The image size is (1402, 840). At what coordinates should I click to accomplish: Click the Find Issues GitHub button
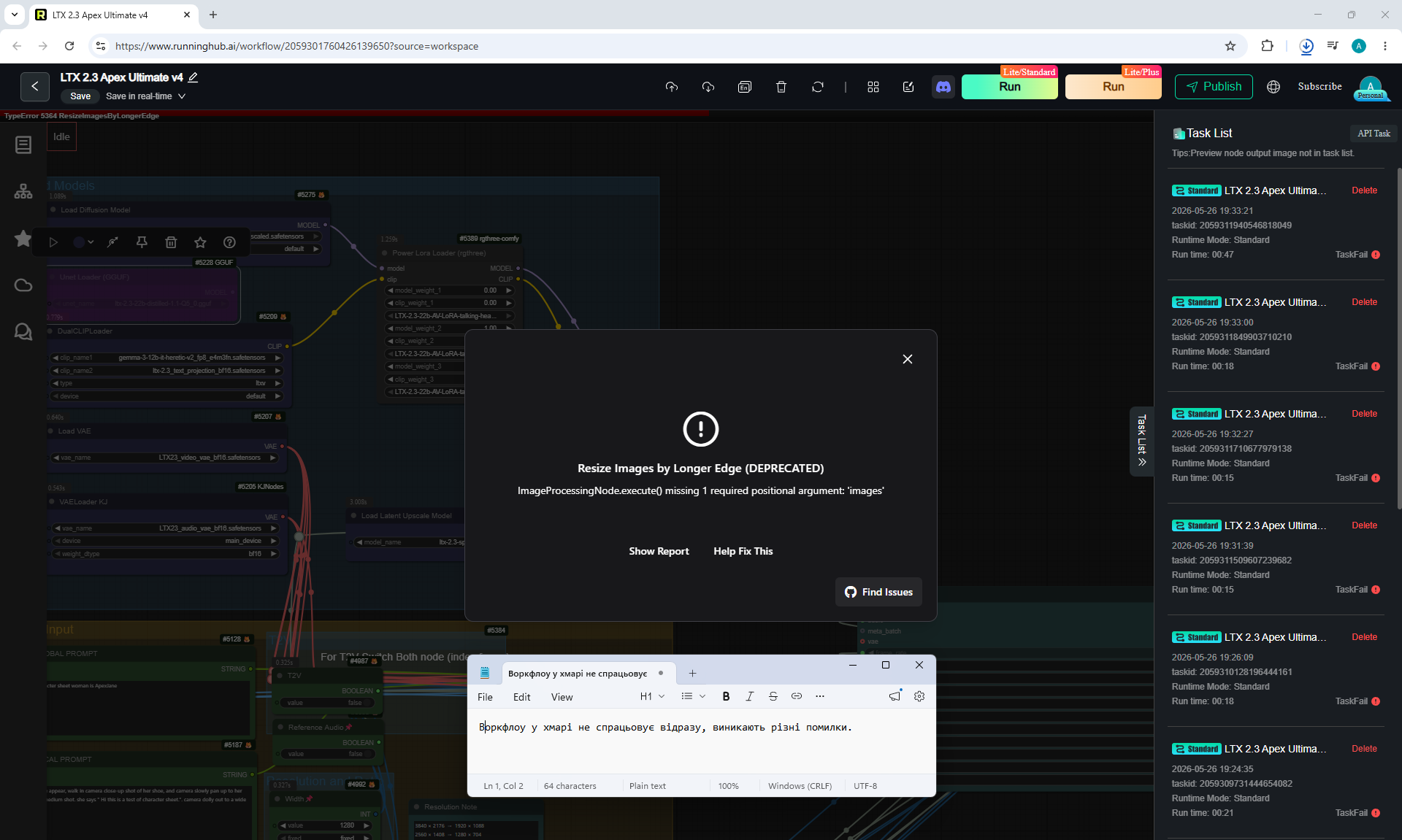[878, 592]
